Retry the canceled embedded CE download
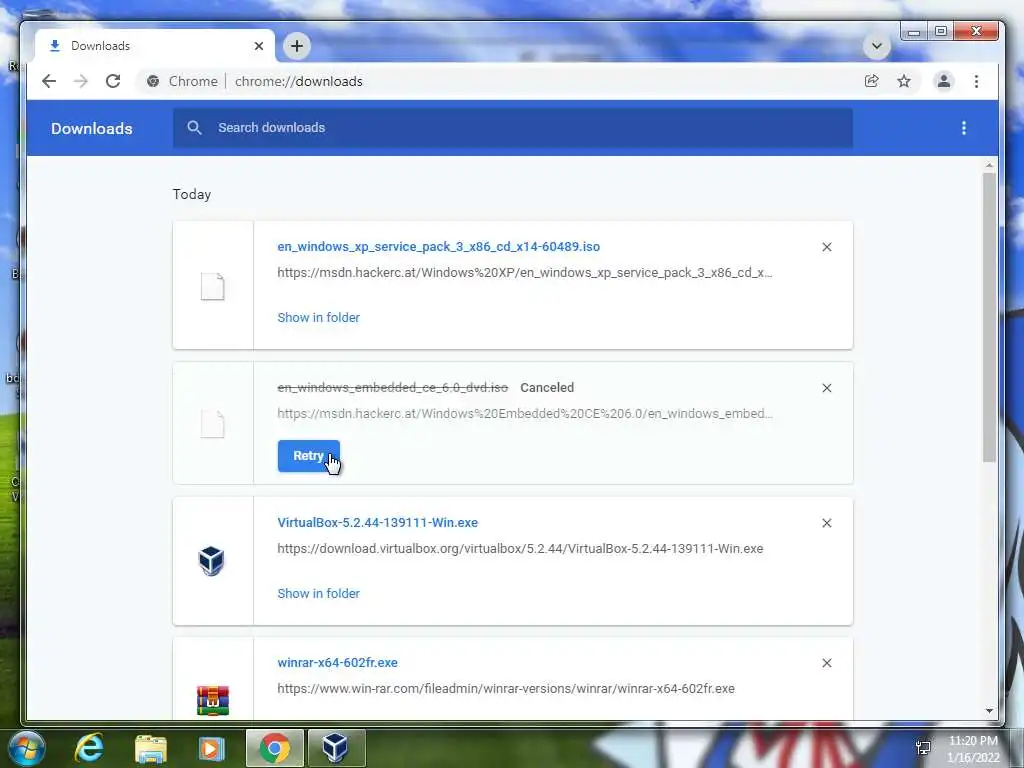 click(x=308, y=456)
